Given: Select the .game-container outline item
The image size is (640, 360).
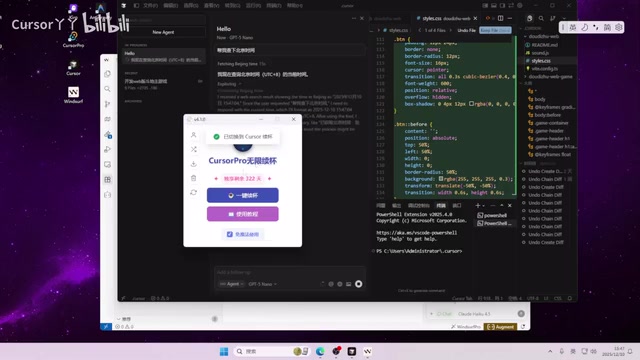Looking at the screenshot, I should click(x=551, y=123).
